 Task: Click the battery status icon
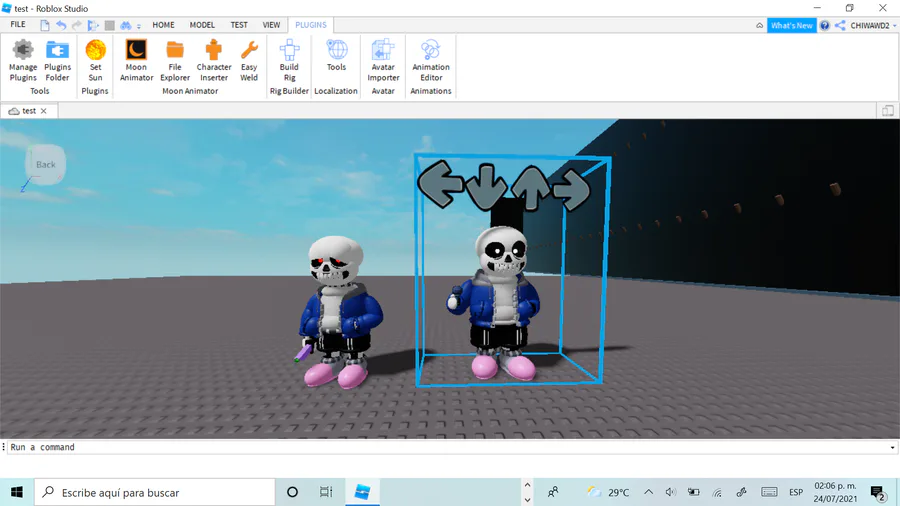point(694,492)
